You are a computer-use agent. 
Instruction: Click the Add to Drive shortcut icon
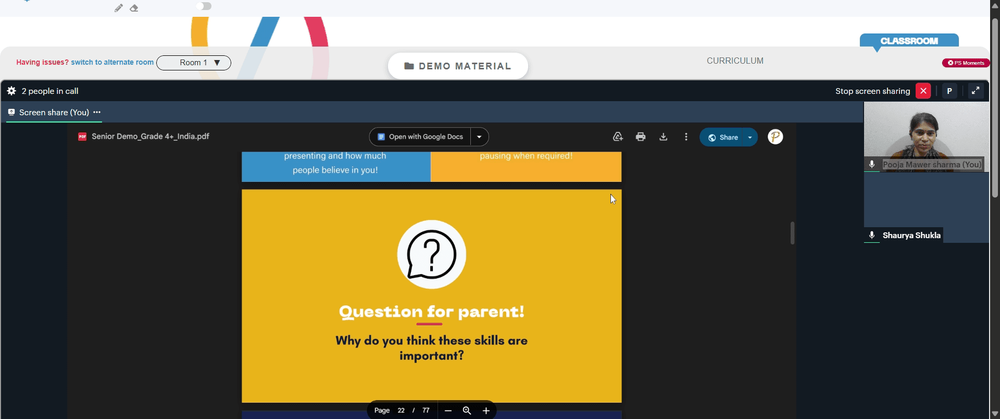pyautogui.click(x=617, y=136)
